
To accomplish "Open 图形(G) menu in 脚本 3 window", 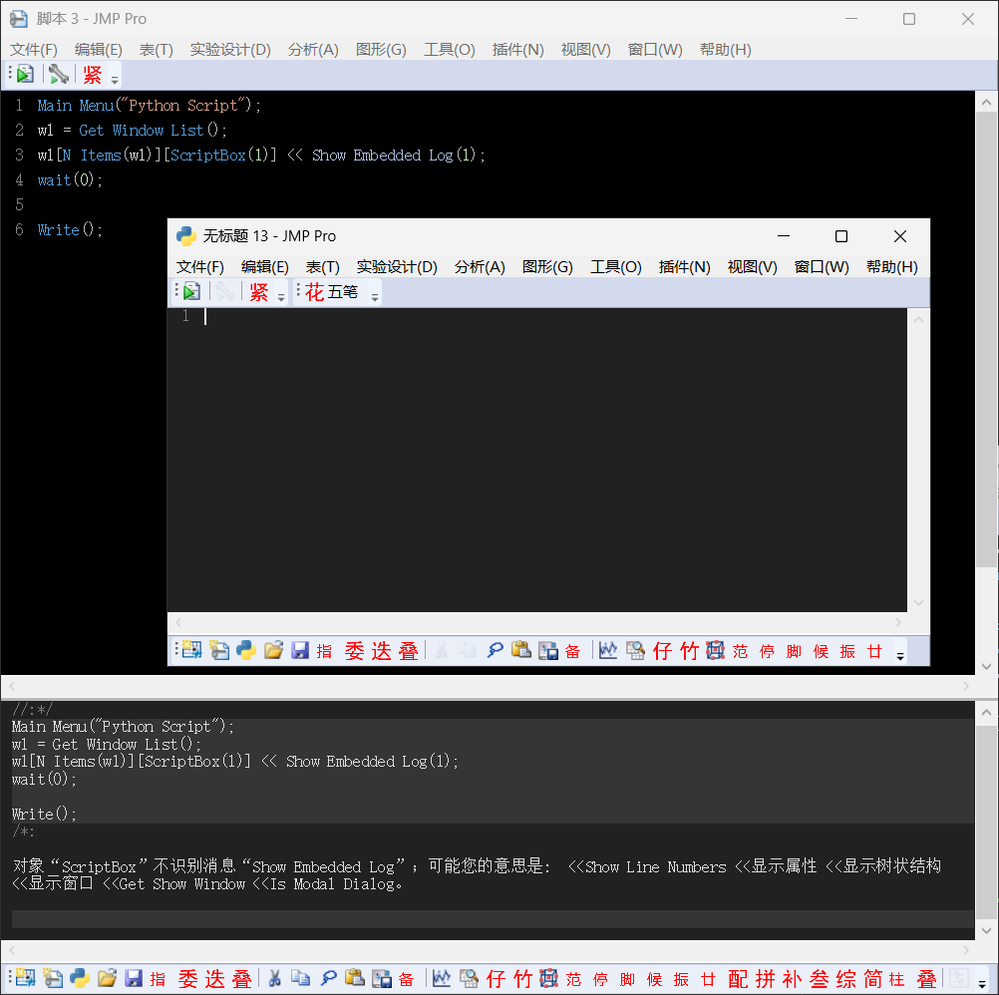I will point(381,50).
